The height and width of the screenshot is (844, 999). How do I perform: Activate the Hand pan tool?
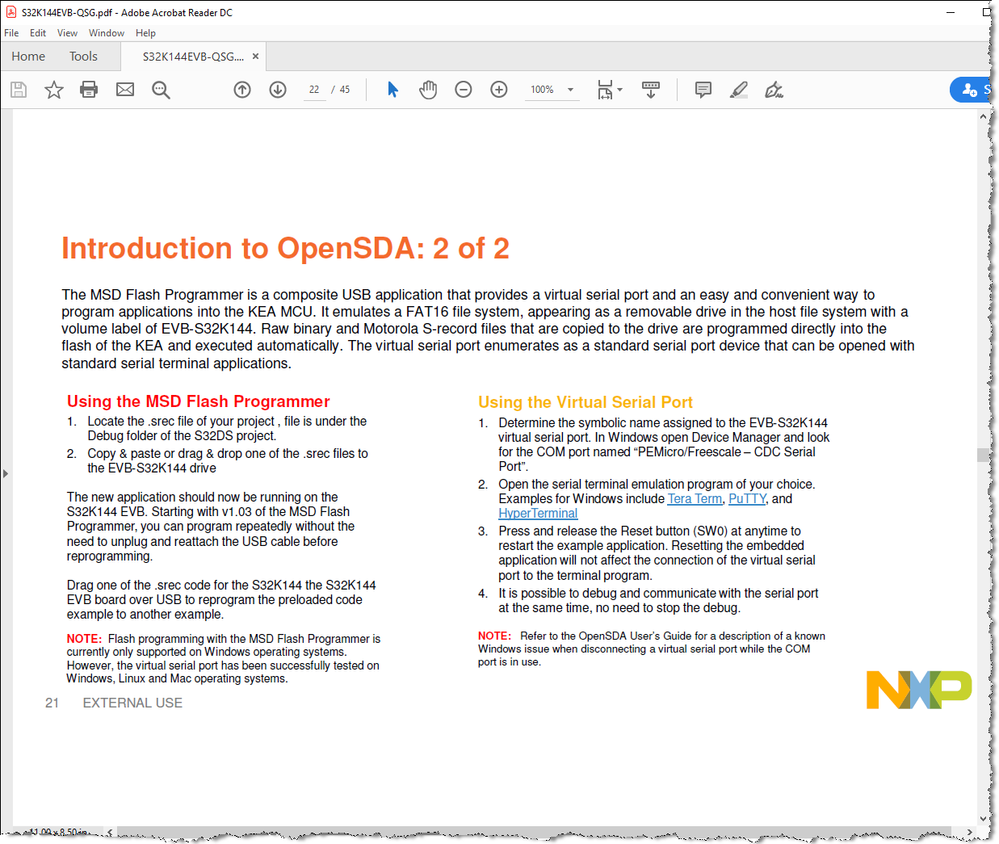pos(428,90)
